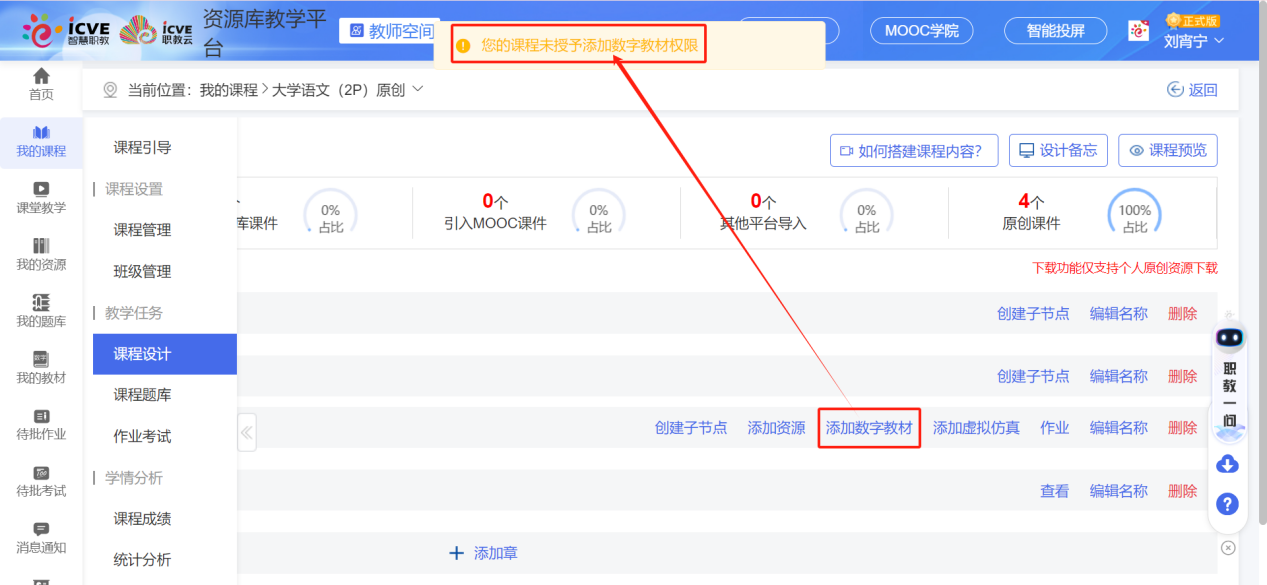1267x585 pixels.
Task: Collapse the side menu with double-chevron handle
Action: (246, 433)
